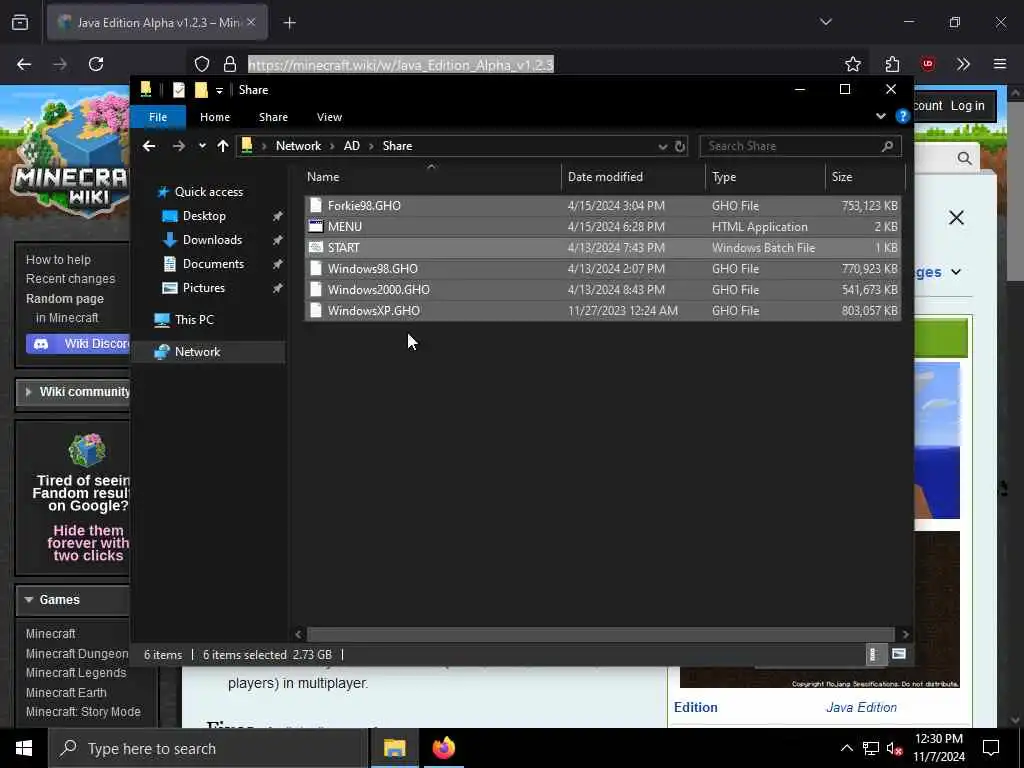Bookmark this page with the star icon
The height and width of the screenshot is (768, 1024).
(852, 64)
